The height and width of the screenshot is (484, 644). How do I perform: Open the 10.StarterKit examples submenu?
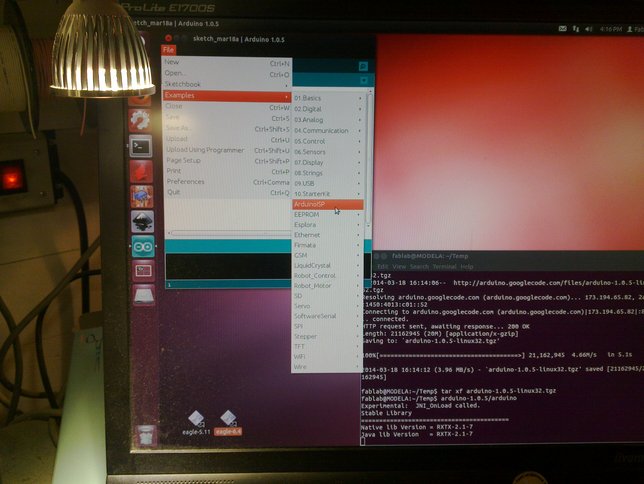point(328,194)
